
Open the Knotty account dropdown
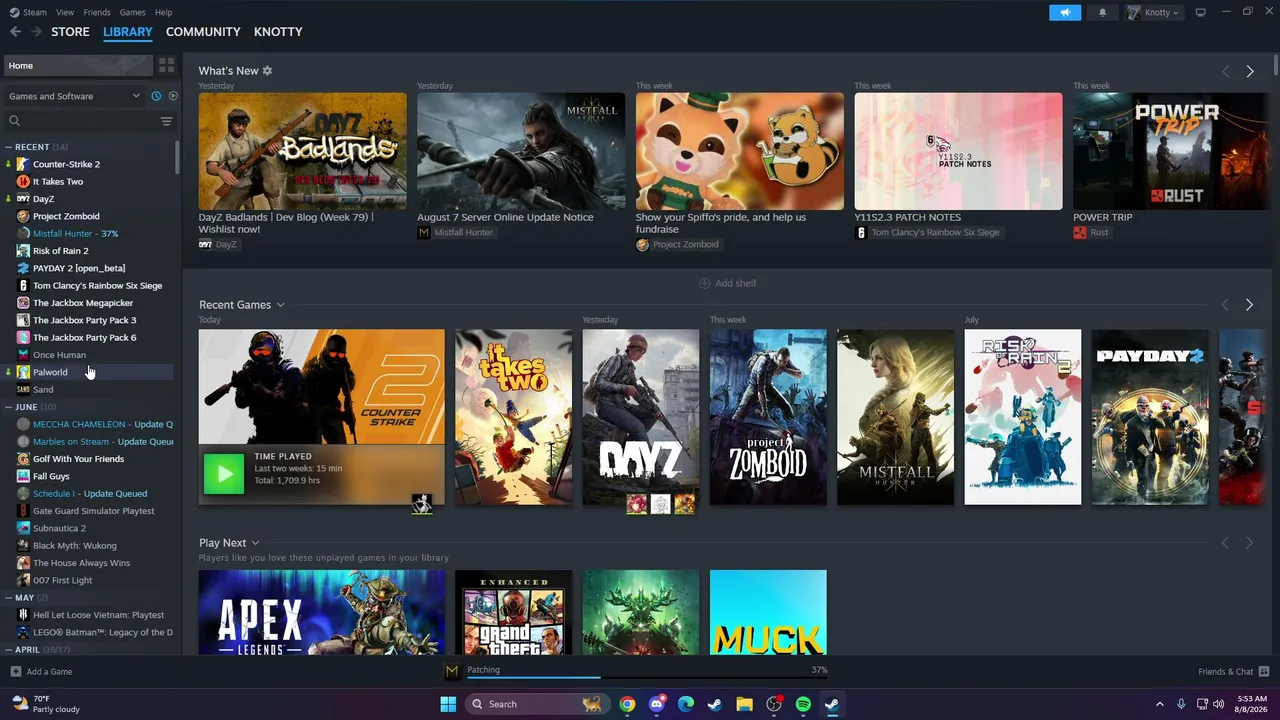(x=1154, y=12)
